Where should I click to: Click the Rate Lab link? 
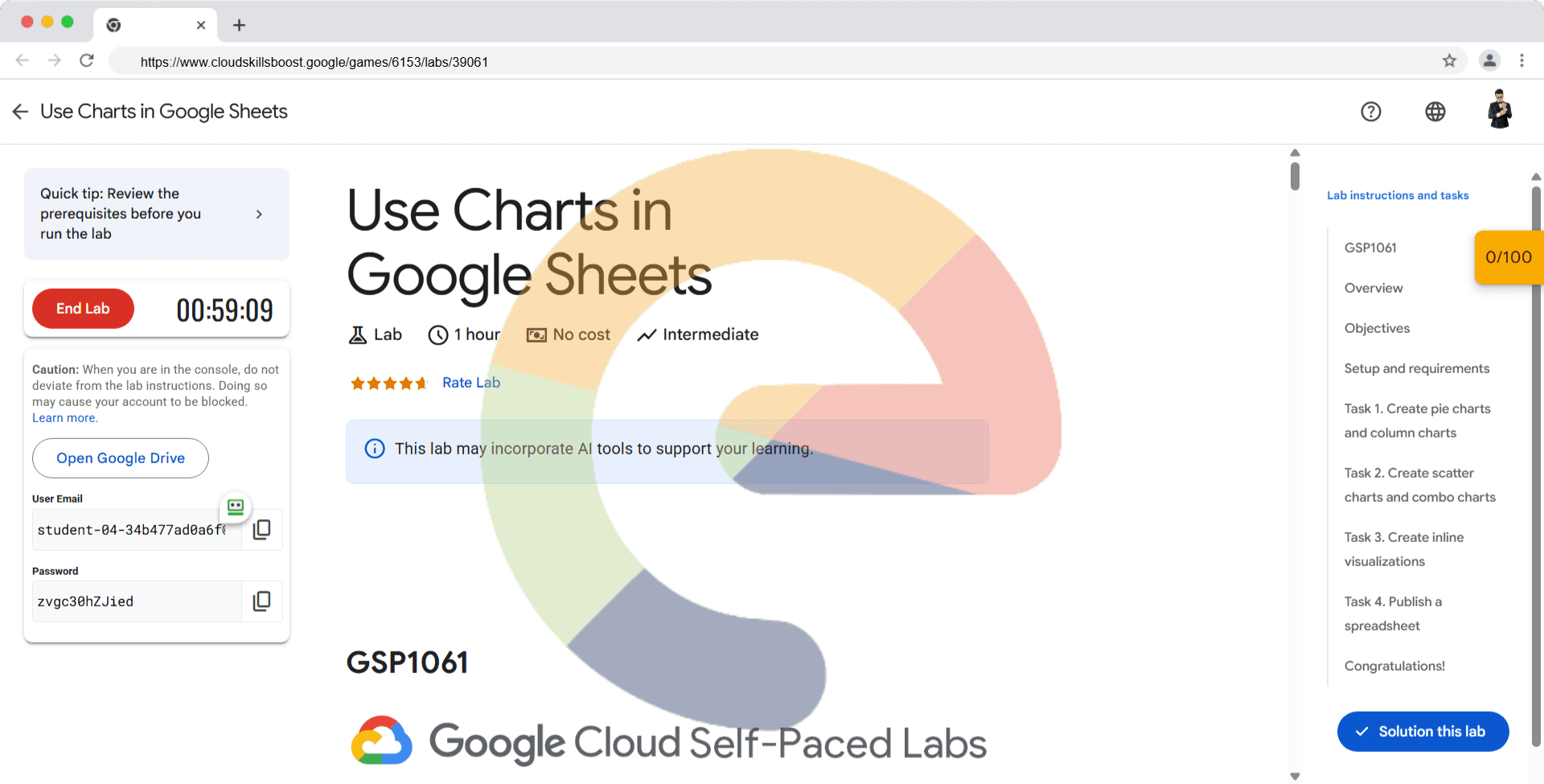(471, 383)
